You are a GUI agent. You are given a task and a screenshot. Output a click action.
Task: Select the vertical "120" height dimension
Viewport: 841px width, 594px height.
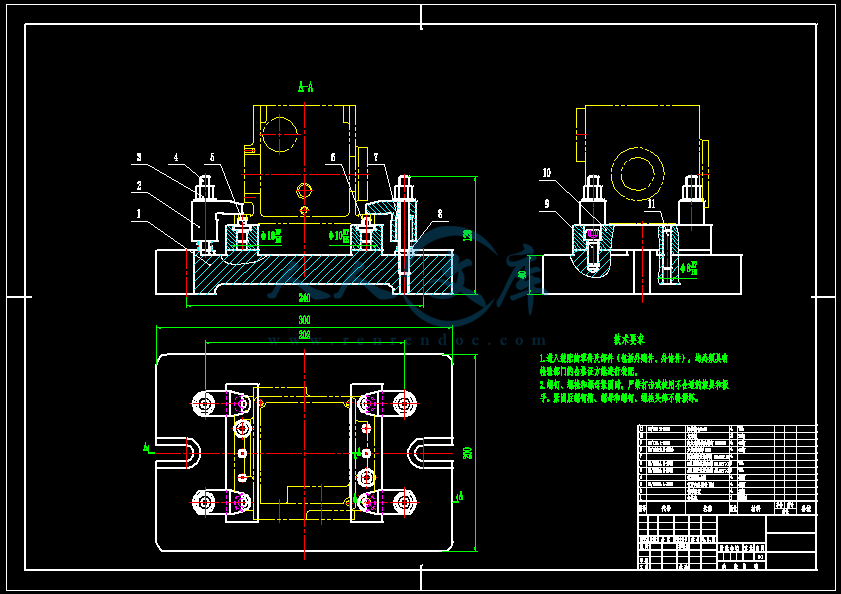pos(468,235)
